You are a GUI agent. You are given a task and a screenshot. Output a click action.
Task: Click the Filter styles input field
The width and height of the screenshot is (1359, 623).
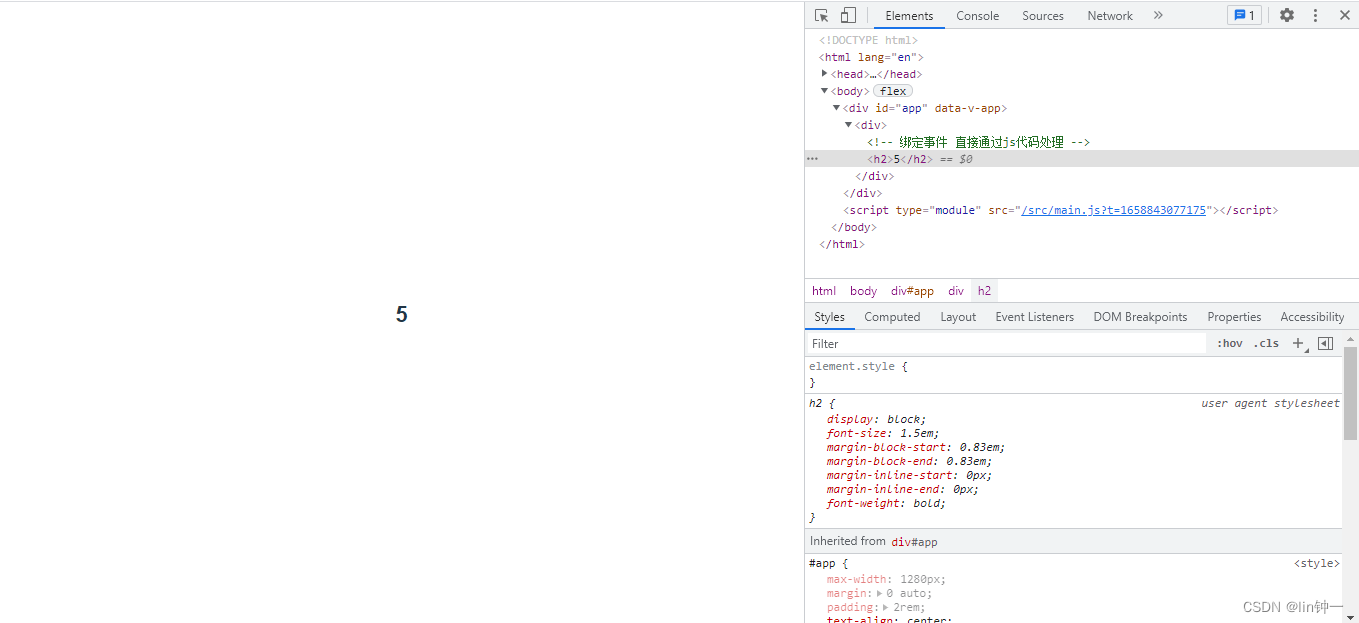pyautogui.click(x=1005, y=343)
